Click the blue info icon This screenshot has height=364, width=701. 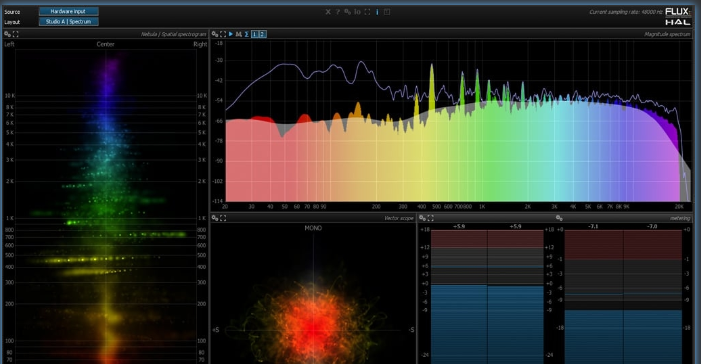(x=377, y=12)
